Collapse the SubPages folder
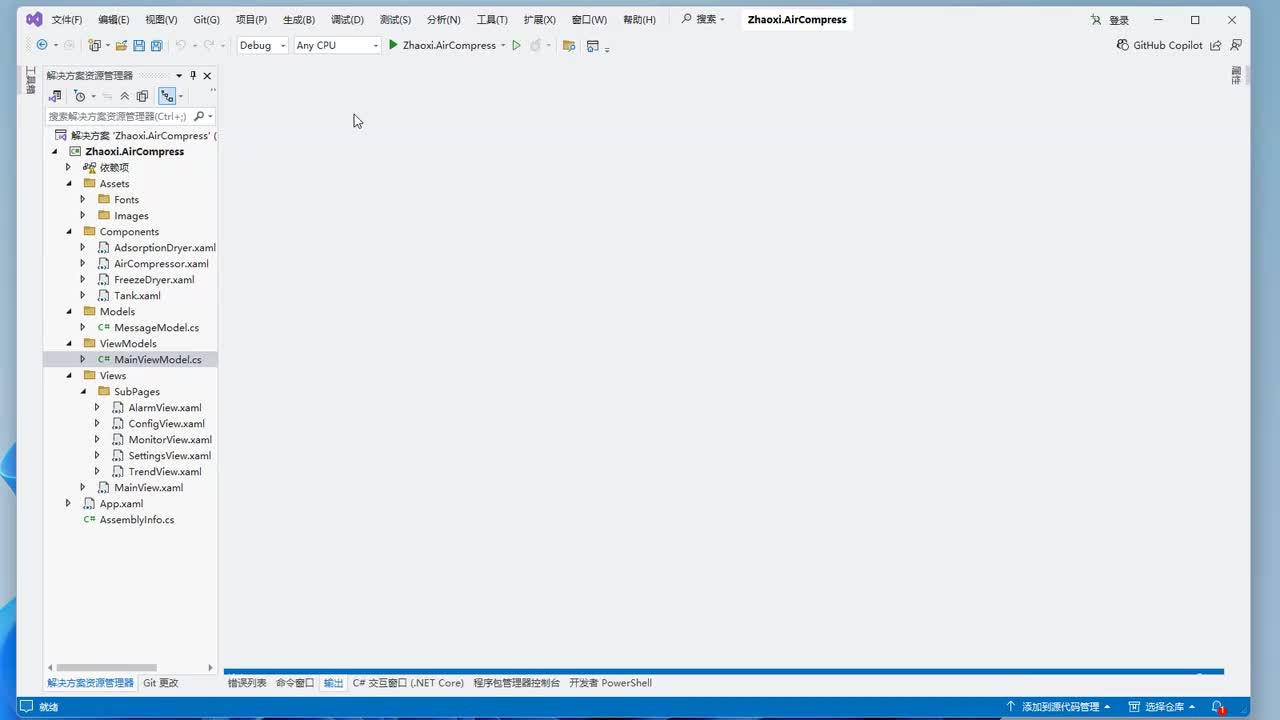 click(83, 392)
